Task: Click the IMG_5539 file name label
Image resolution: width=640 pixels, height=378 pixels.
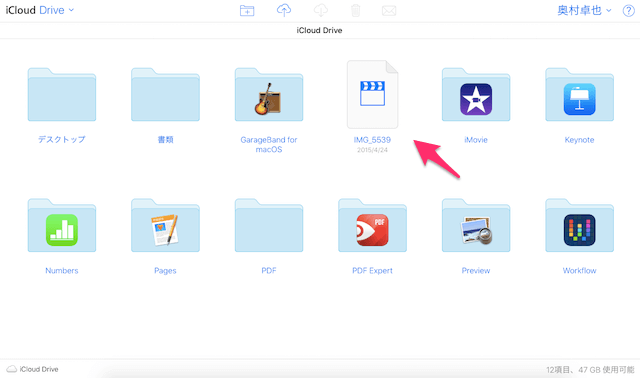Action: pos(372,140)
